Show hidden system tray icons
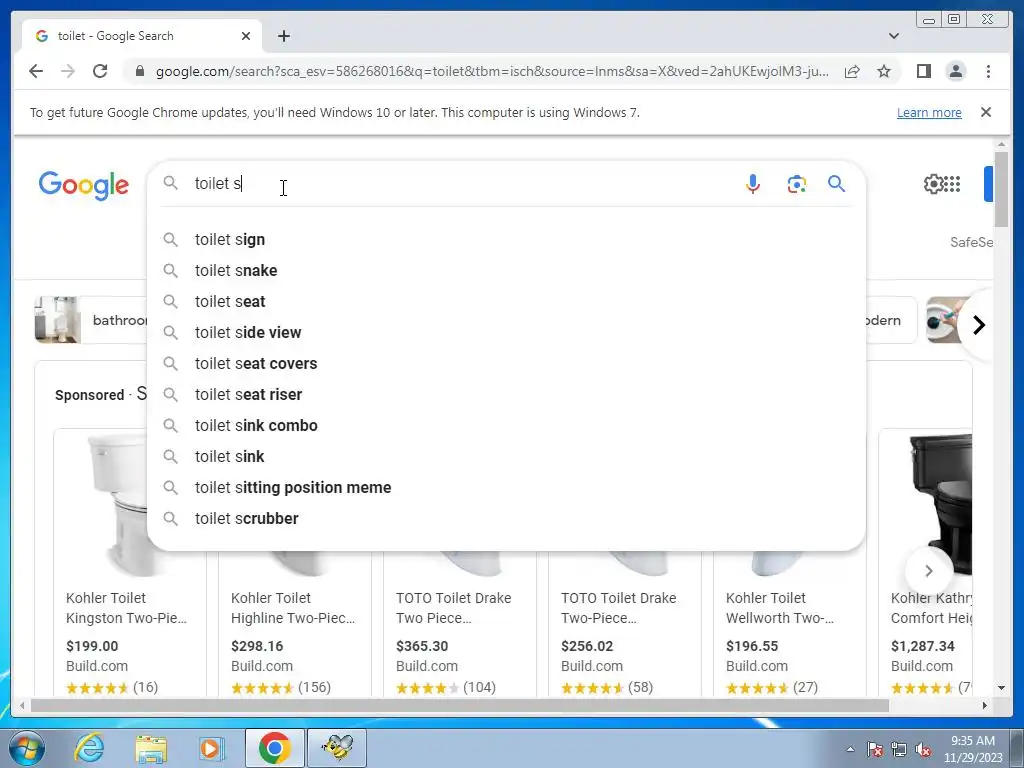 pyautogui.click(x=850, y=749)
